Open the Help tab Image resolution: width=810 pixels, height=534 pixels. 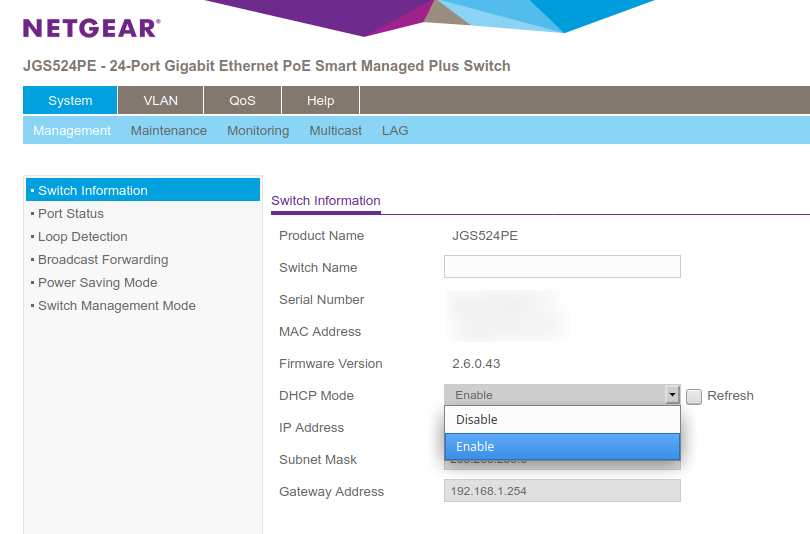coord(320,100)
